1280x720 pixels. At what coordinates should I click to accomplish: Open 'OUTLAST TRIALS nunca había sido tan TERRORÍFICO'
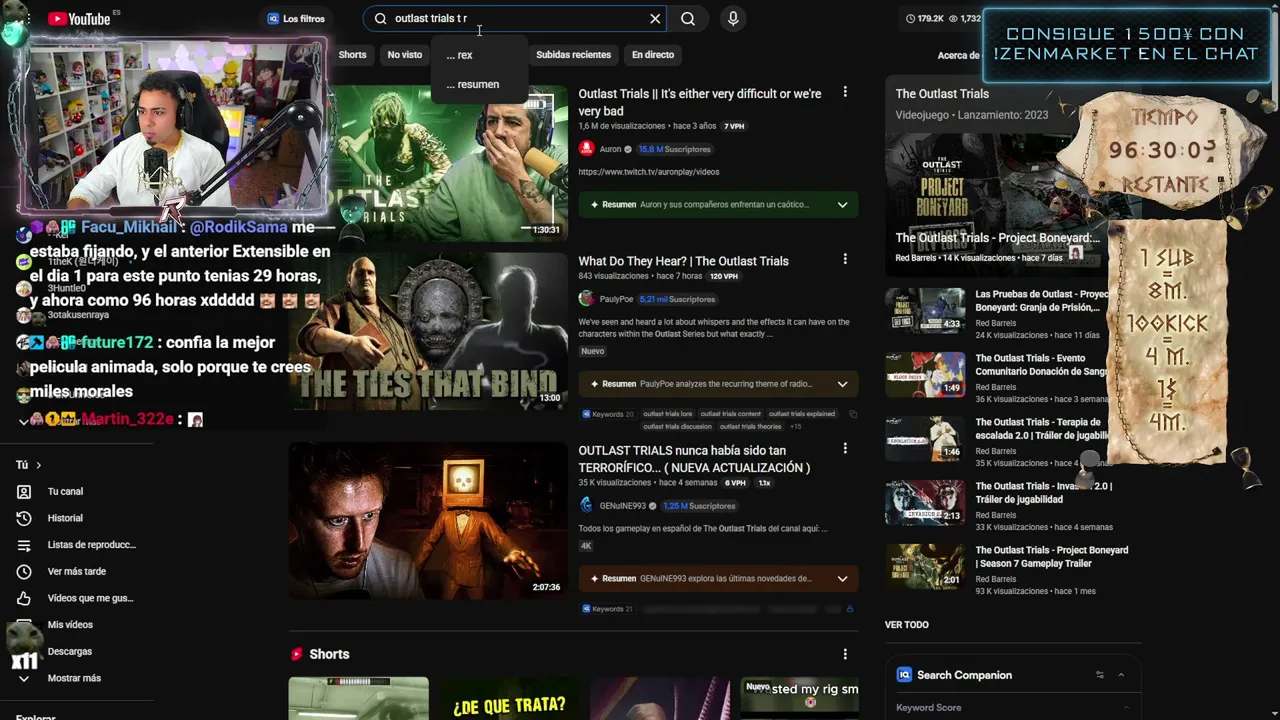pos(694,459)
